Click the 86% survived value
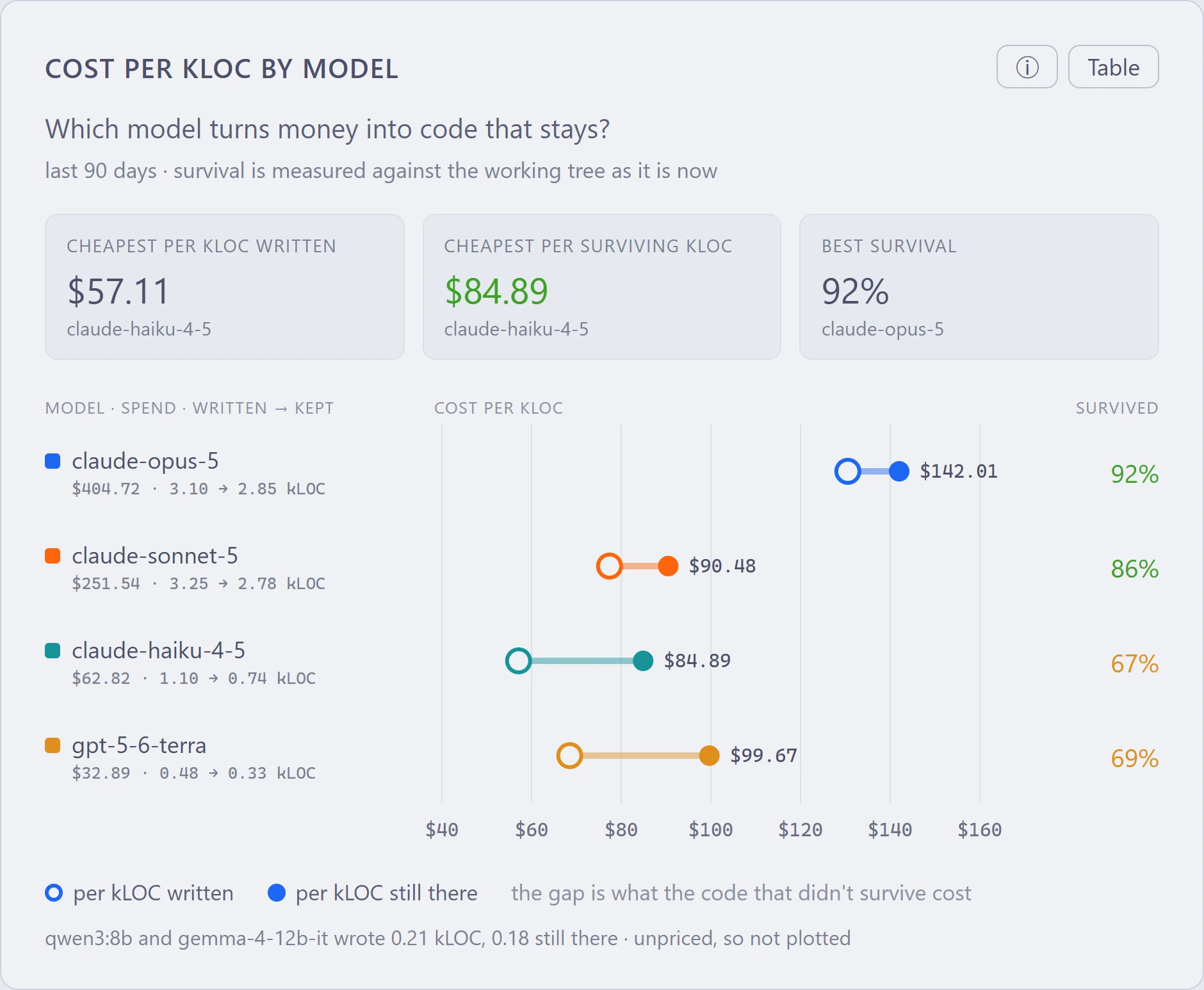The image size is (1204, 990). (x=1134, y=569)
